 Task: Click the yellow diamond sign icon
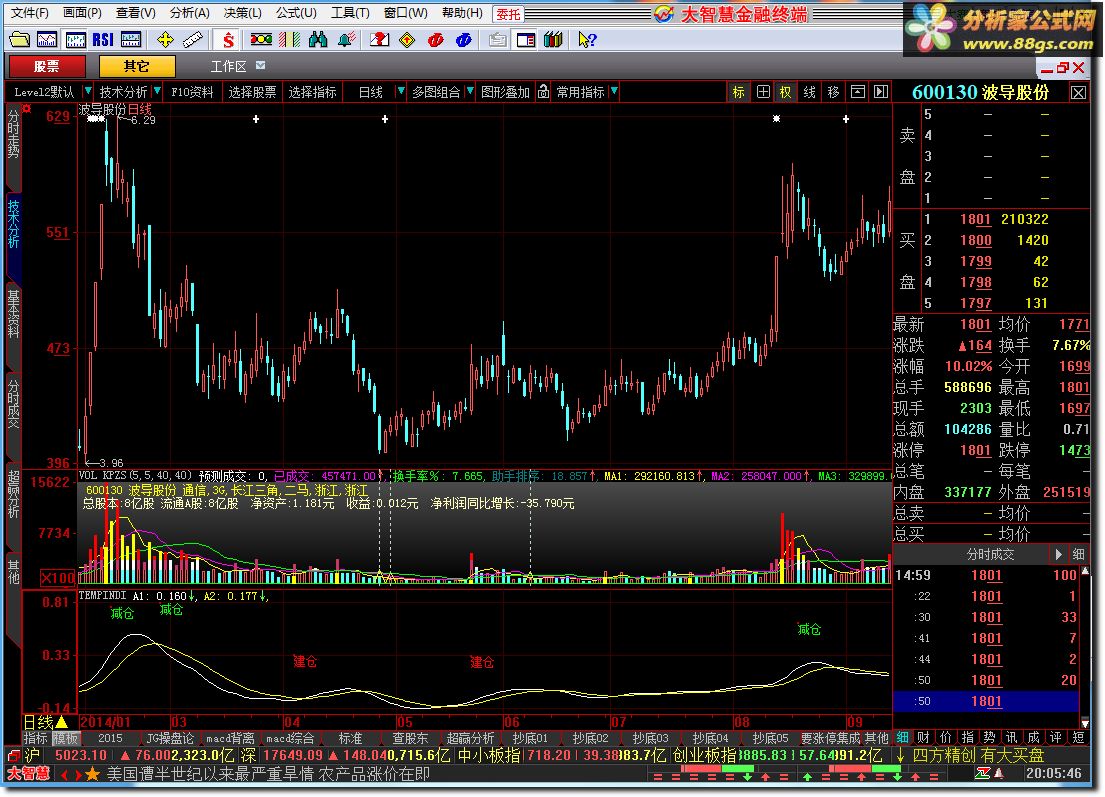[x=407, y=40]
